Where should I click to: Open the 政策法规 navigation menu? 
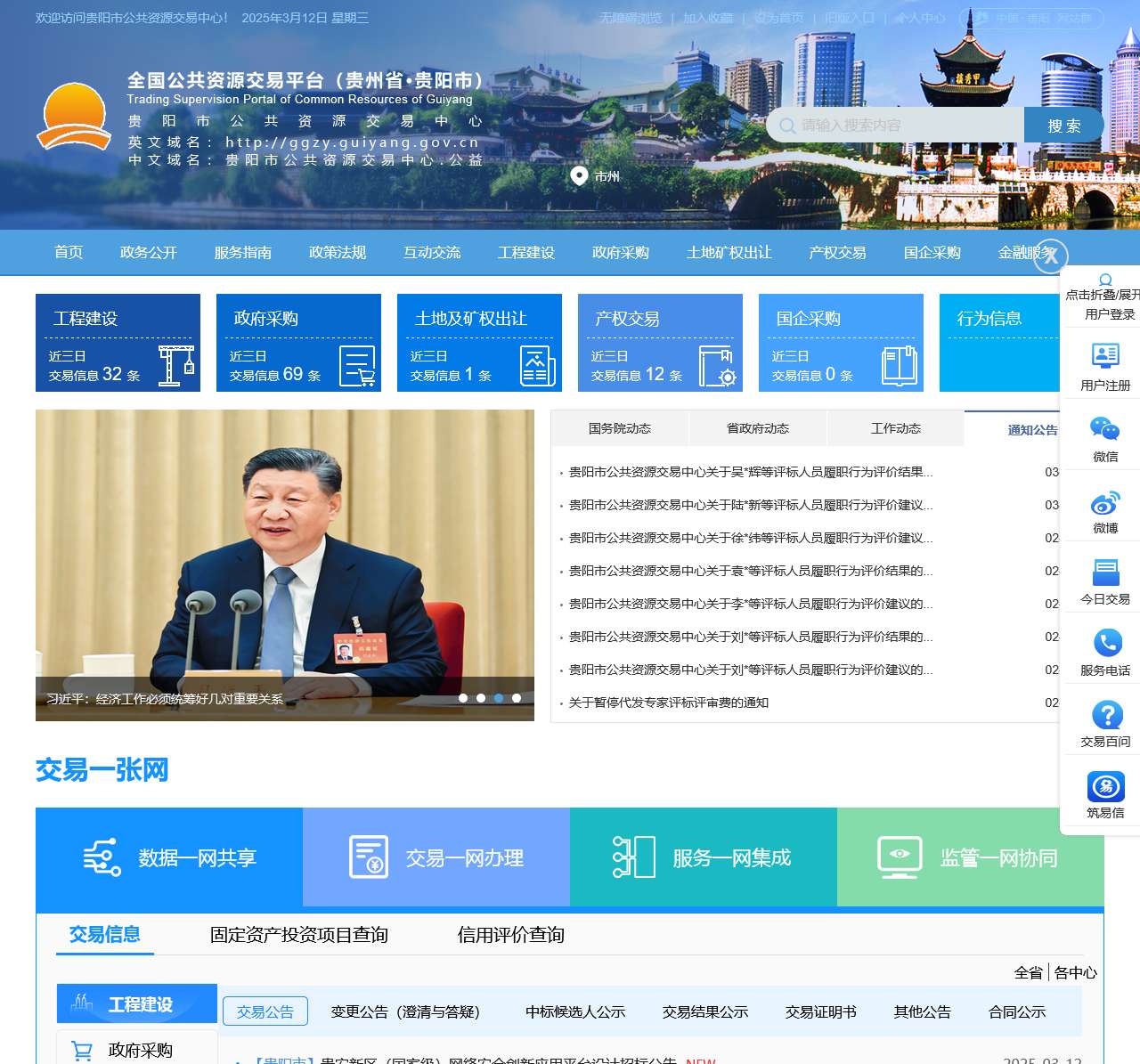coord(338,253)
